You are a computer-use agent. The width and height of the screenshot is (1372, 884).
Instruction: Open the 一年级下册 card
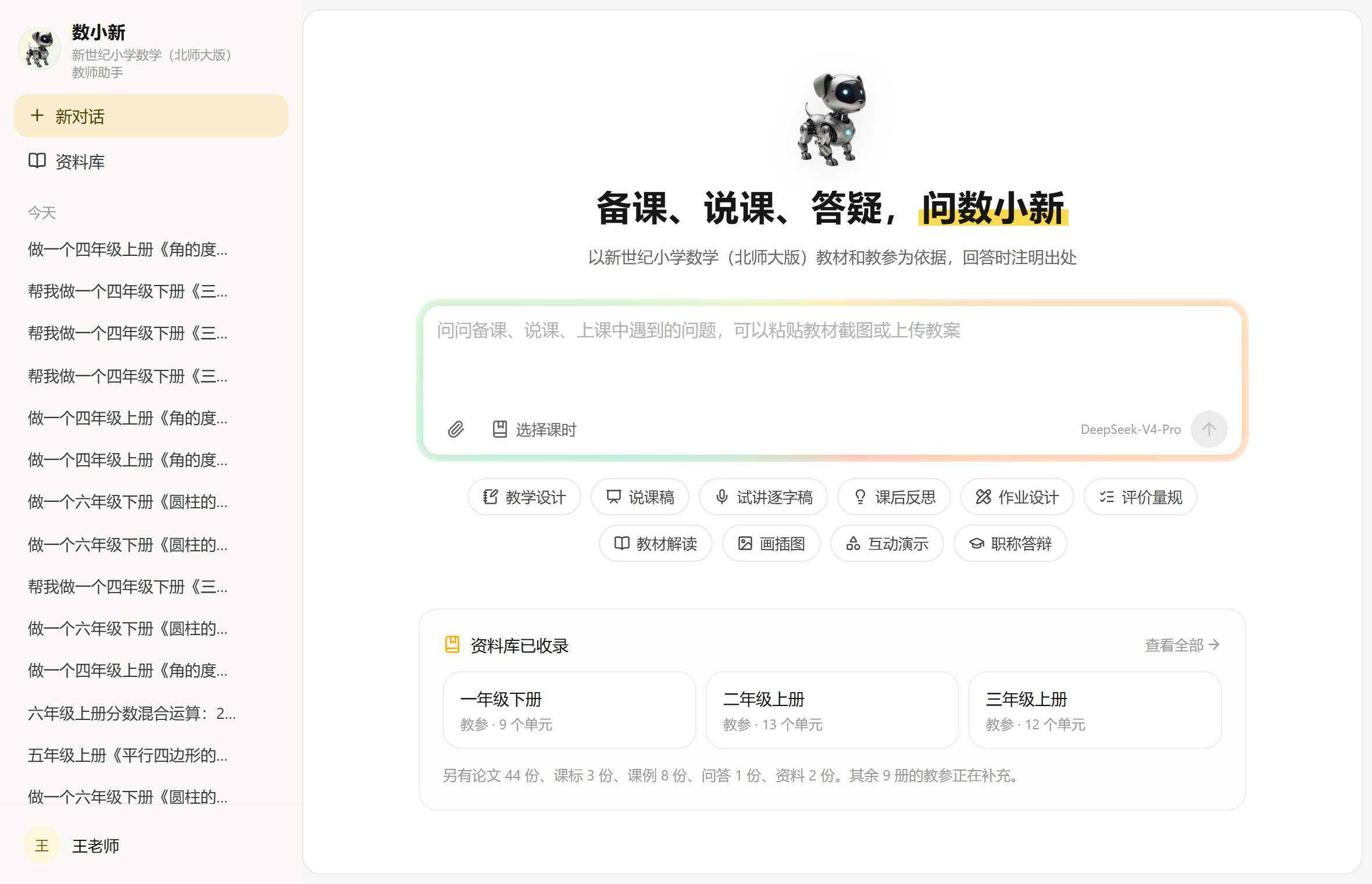tap(569, 710)
